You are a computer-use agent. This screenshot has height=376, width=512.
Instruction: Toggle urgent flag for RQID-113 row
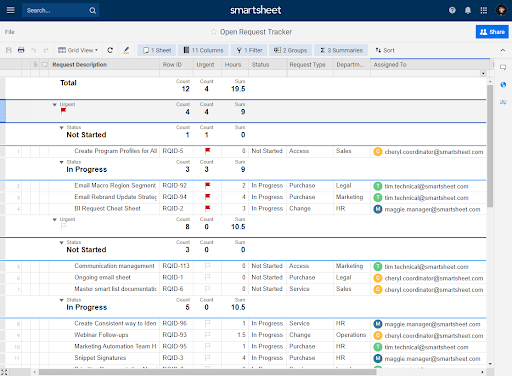tap(207, 266)
